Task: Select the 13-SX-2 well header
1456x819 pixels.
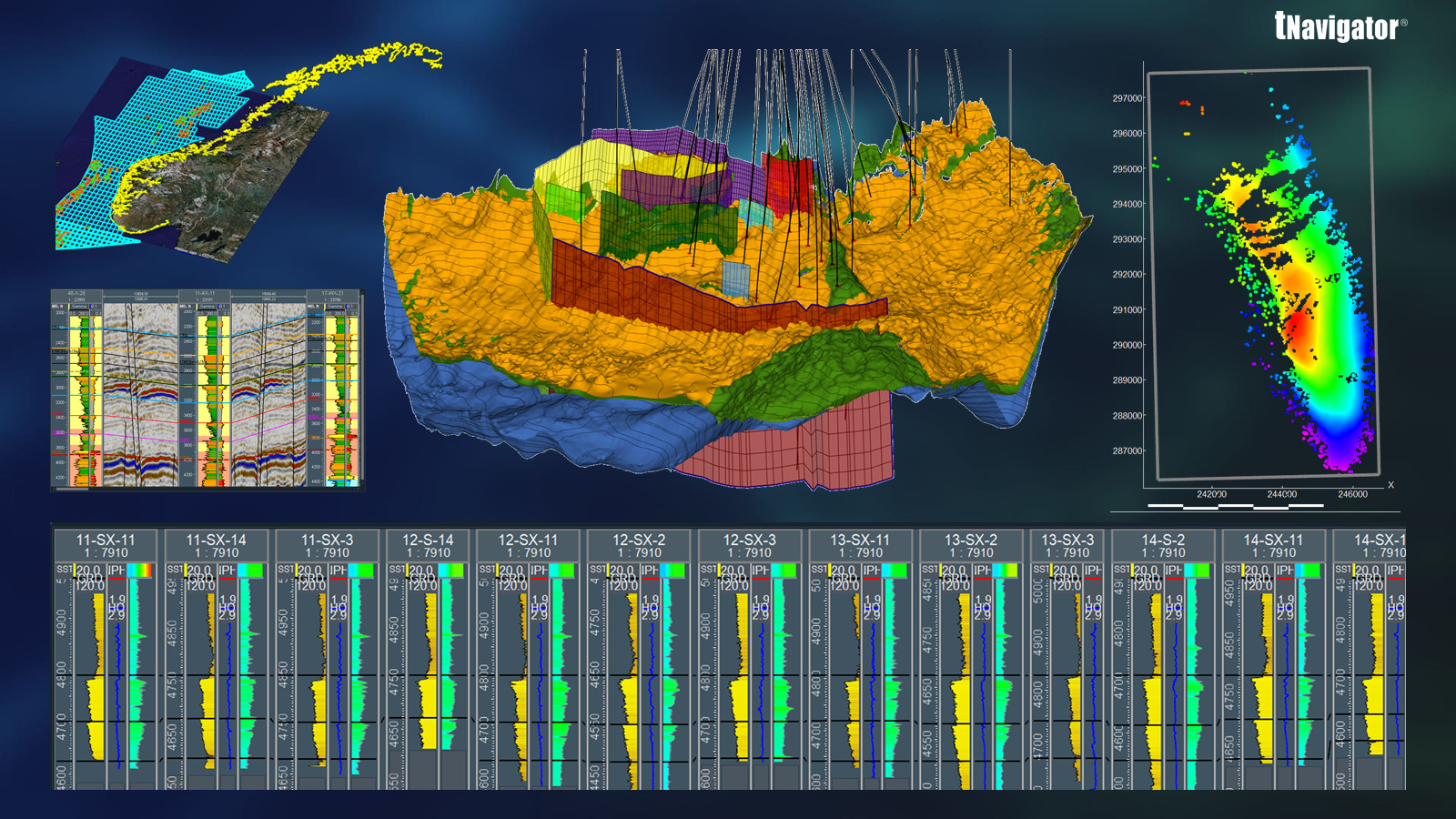Action: click(970, 541)
